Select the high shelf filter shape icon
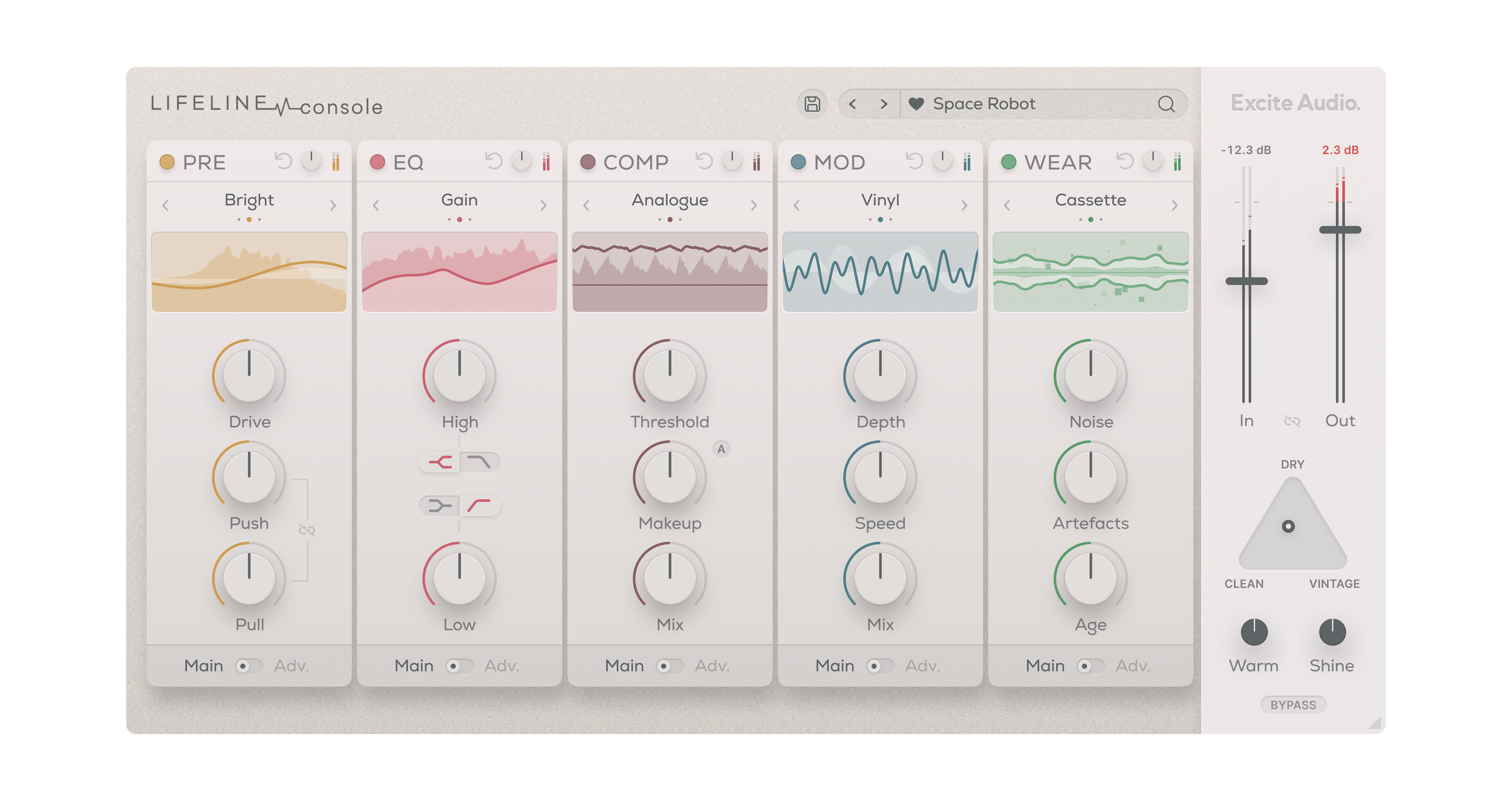Screen dimensions: 1512x801 tap(440, 463)
